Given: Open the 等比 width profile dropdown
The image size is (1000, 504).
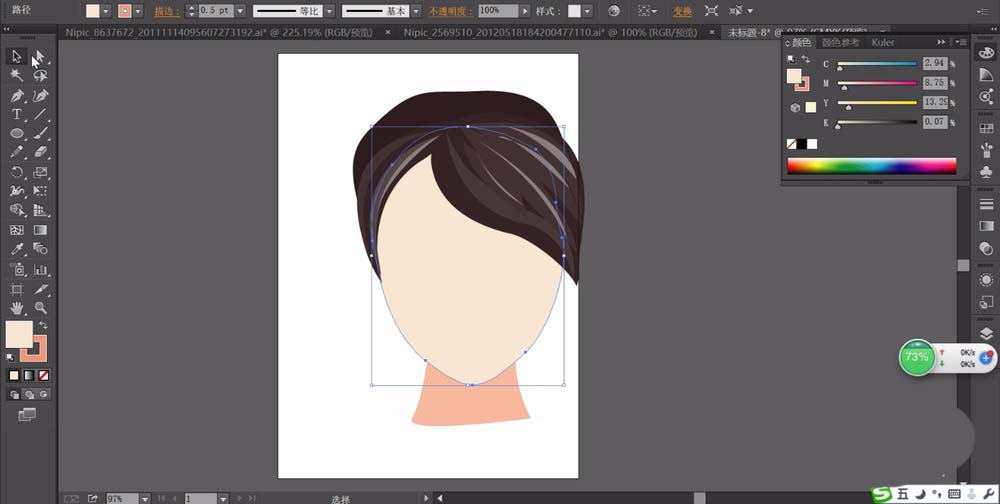Looking at the screenshot, I should click(x=328, y=11).
